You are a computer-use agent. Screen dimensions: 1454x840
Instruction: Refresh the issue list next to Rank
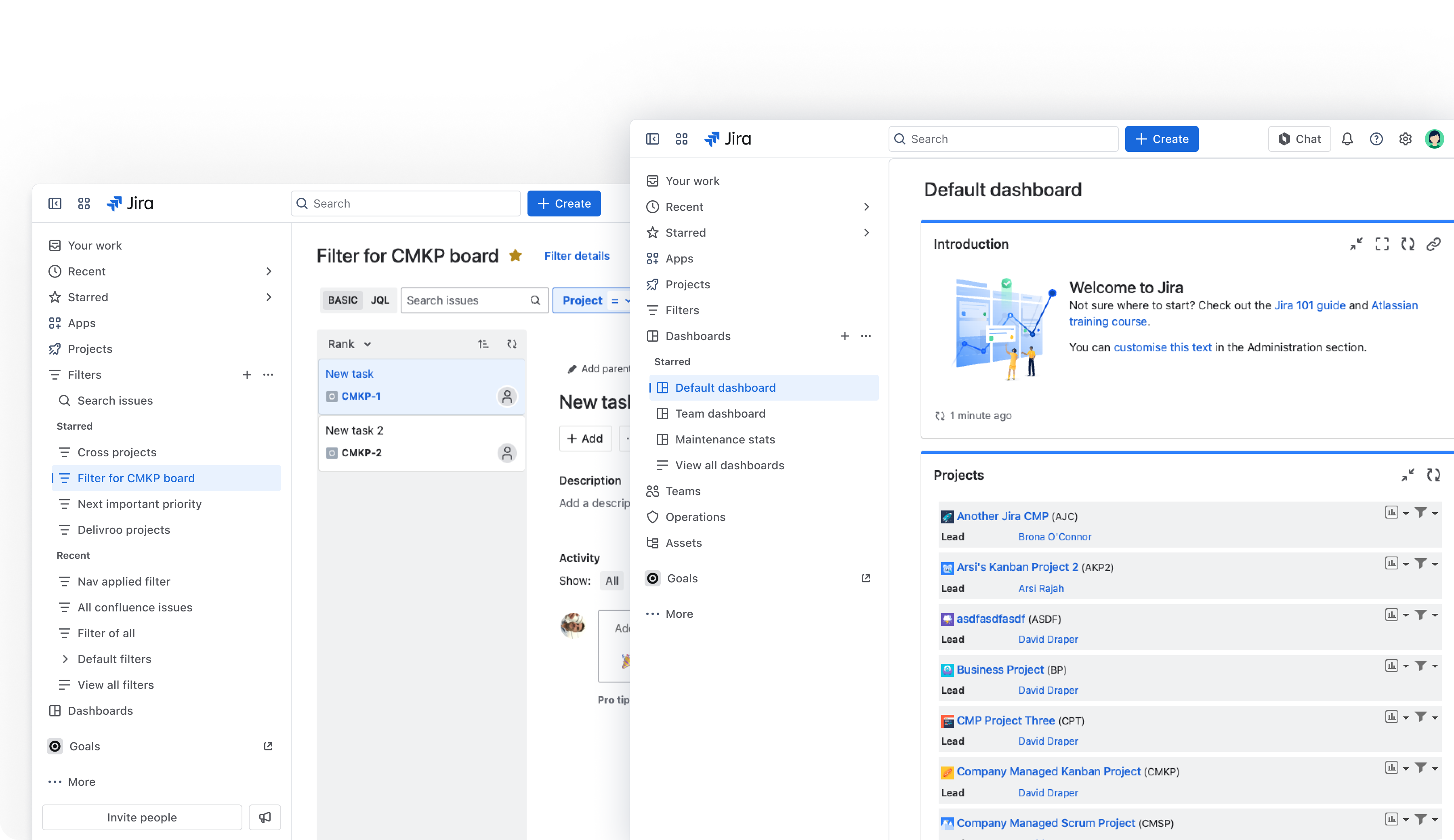click(x=512, y=344)
